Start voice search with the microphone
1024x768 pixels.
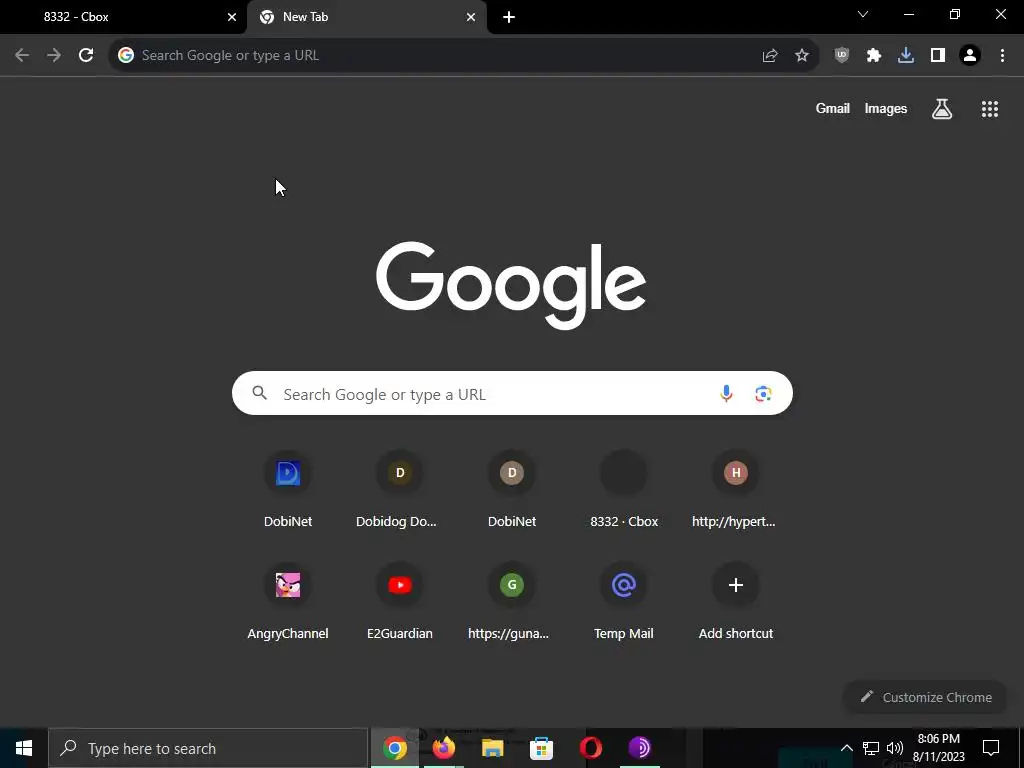[726, 394]
